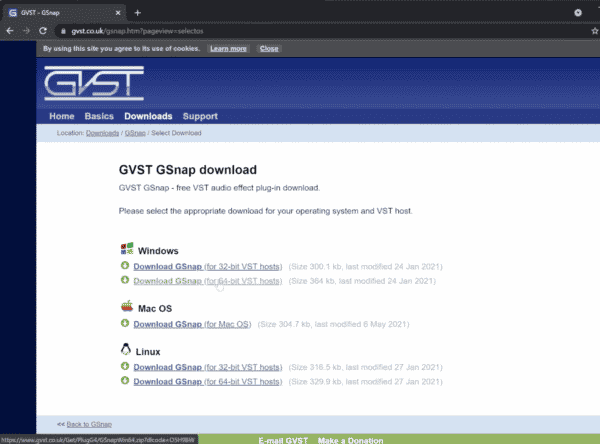Select the GVST - GSnap browser tab
This screenshot has width=600, height=444.
tap(64, 13)
